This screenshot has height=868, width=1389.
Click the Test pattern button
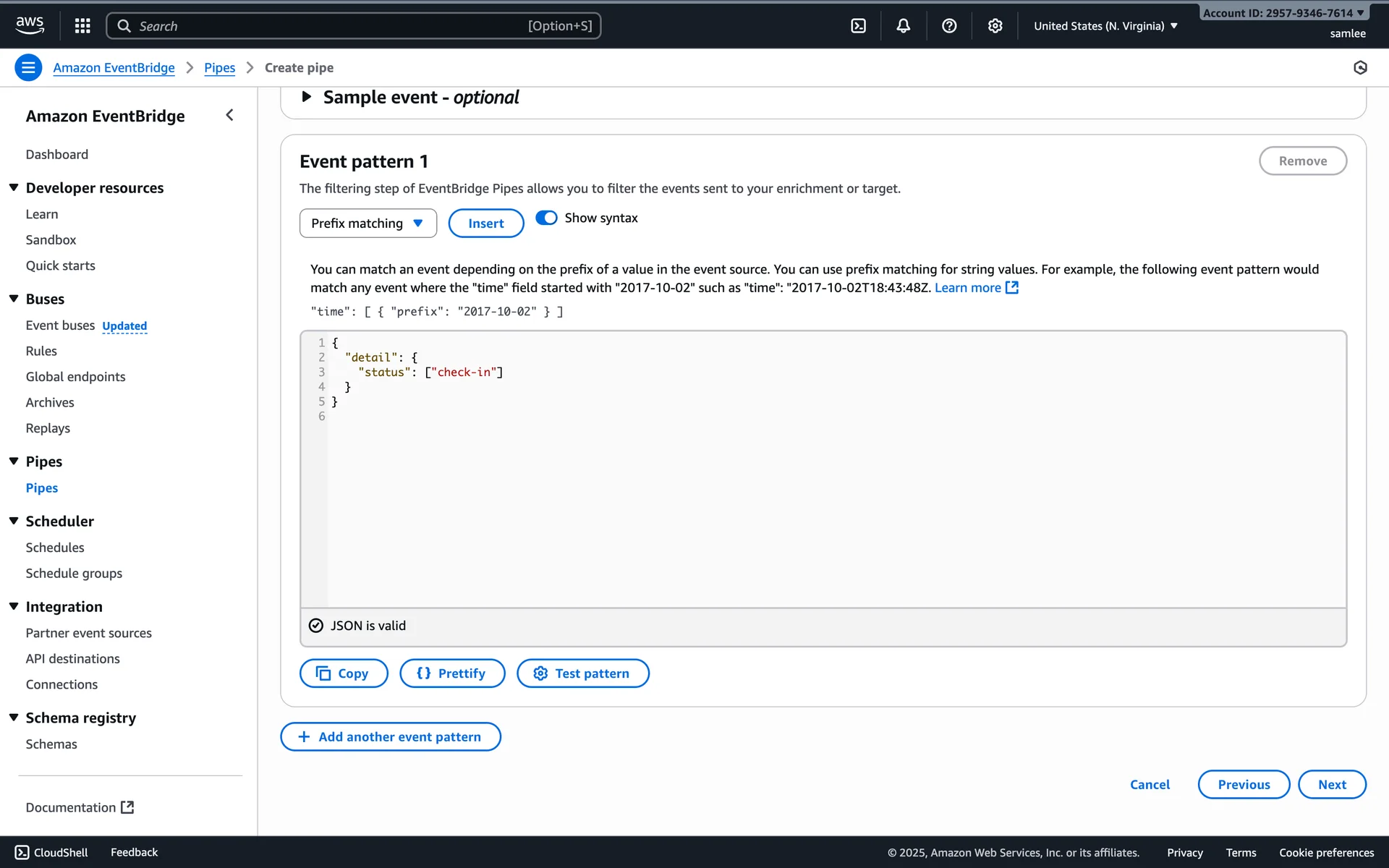(582, 673)
